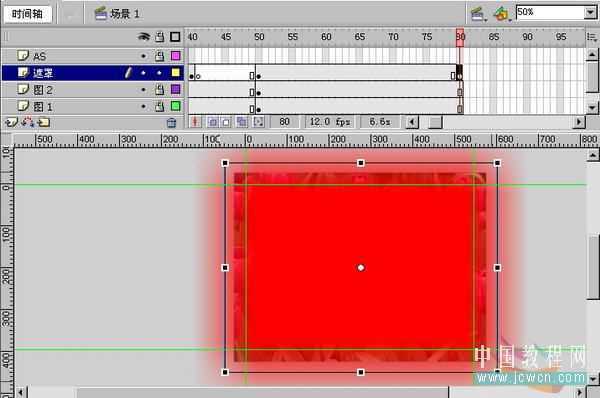Click the insert layer icon

[x=11, y=122]
